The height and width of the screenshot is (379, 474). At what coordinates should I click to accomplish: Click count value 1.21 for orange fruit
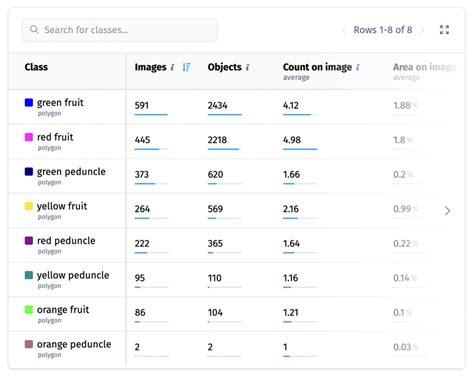pos(290,312)
